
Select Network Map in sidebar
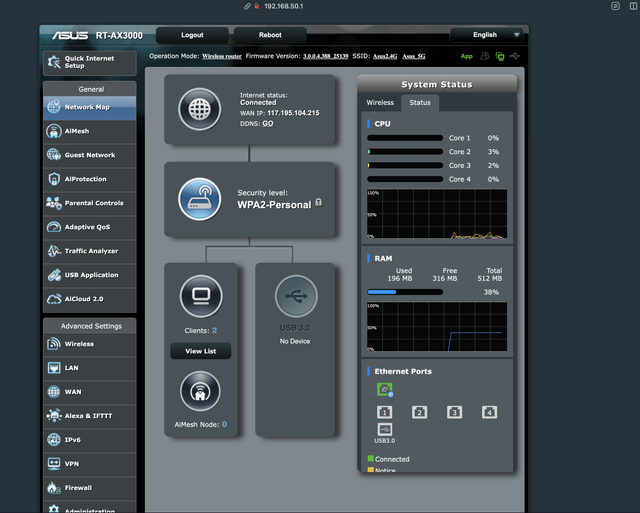coord(89,107)
